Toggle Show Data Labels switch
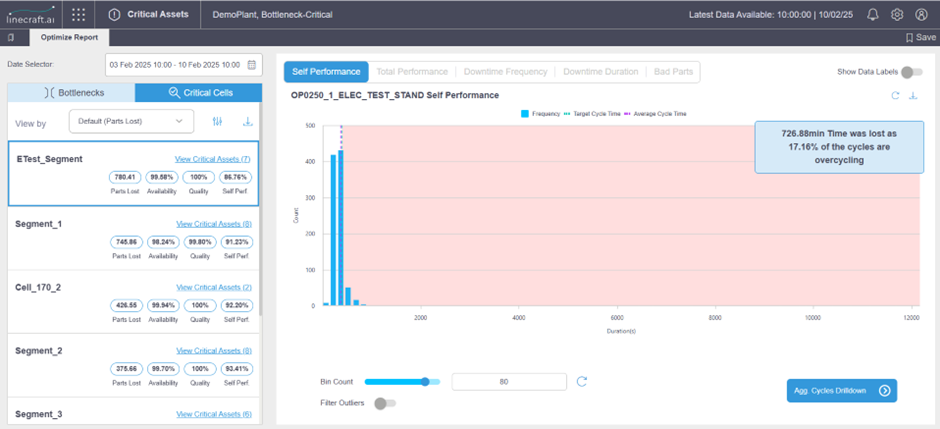Image resolution: width=940 pixels, height=429 pixels. pos(912,72)
